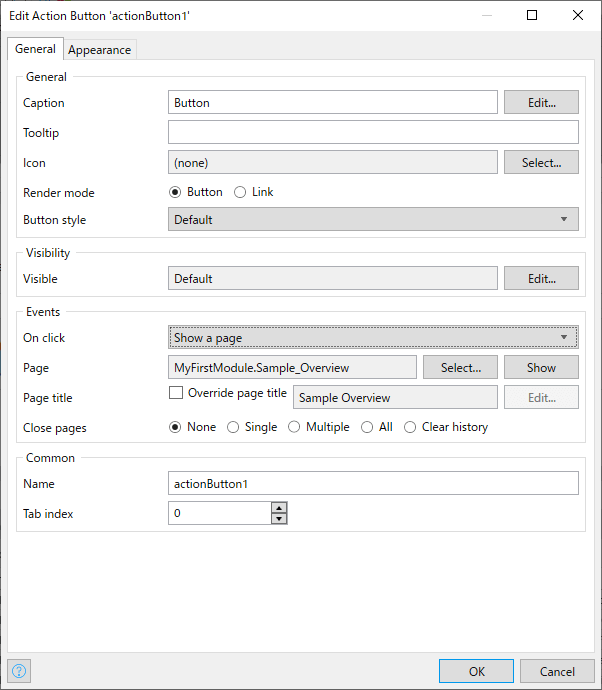
Task: Open the Button style dropdown
Action: pos(373,220)
